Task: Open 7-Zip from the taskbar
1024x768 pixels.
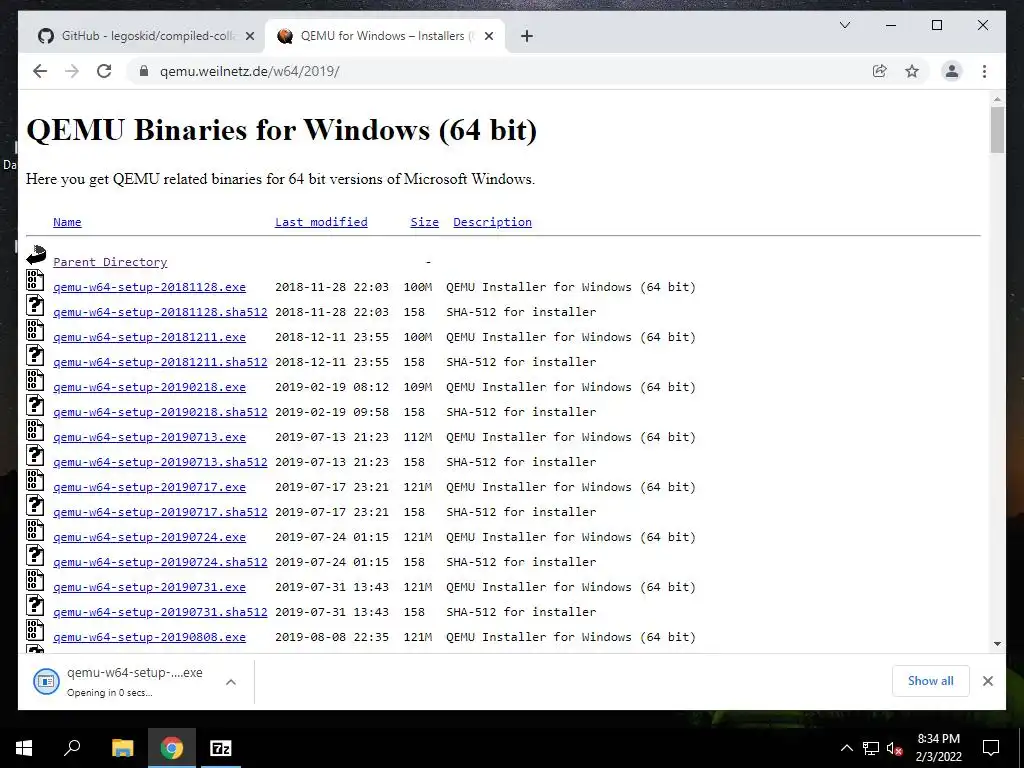Action: point(221,748)
